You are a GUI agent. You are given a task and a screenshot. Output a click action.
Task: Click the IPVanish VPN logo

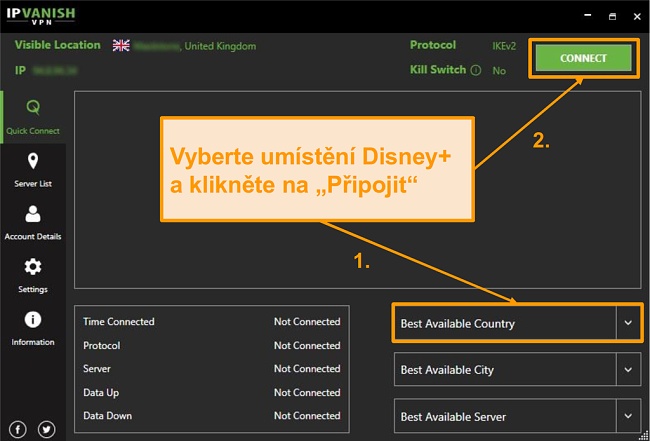tap(41, 16)
